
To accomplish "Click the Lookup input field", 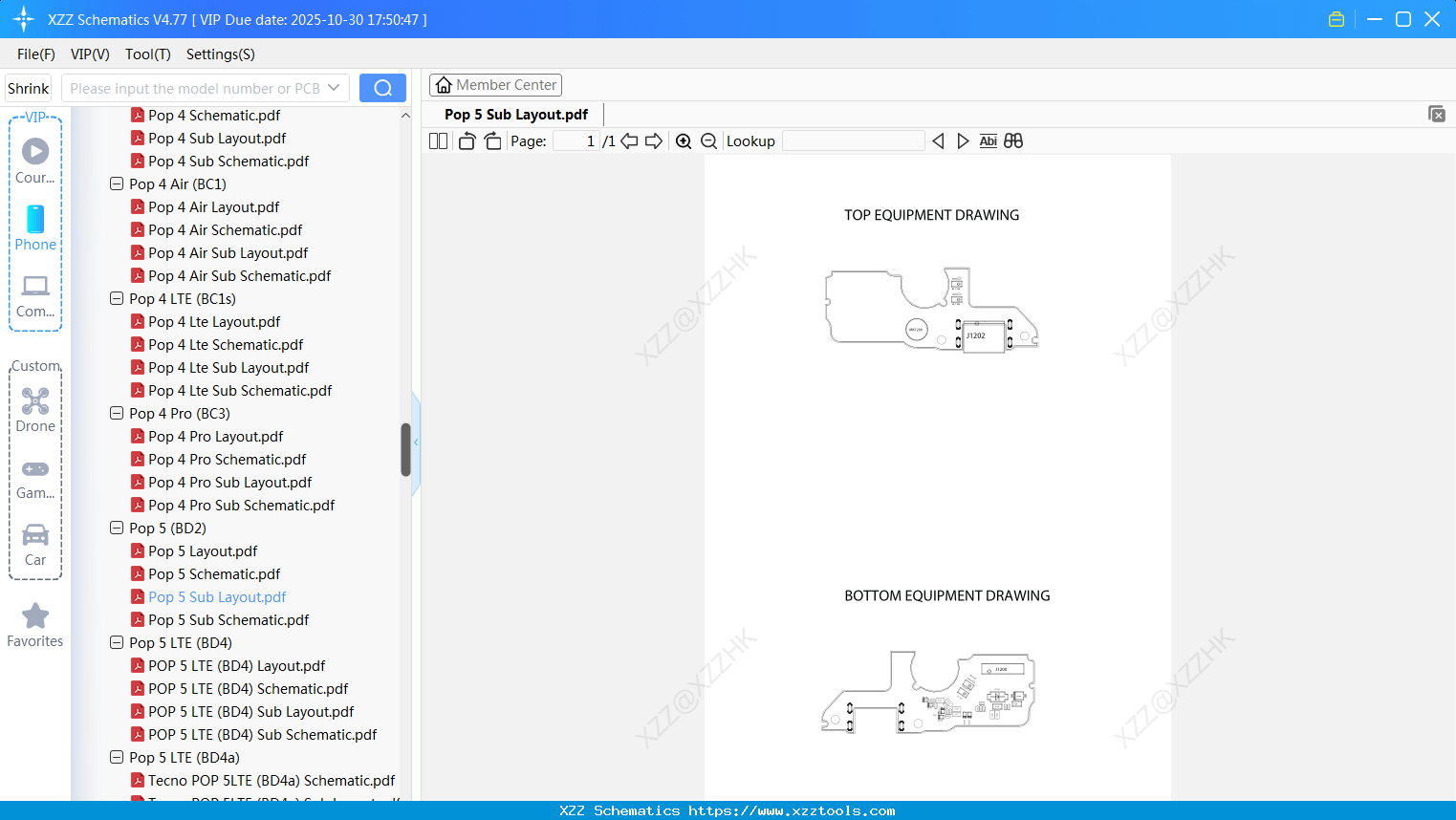I will [852, 140].
